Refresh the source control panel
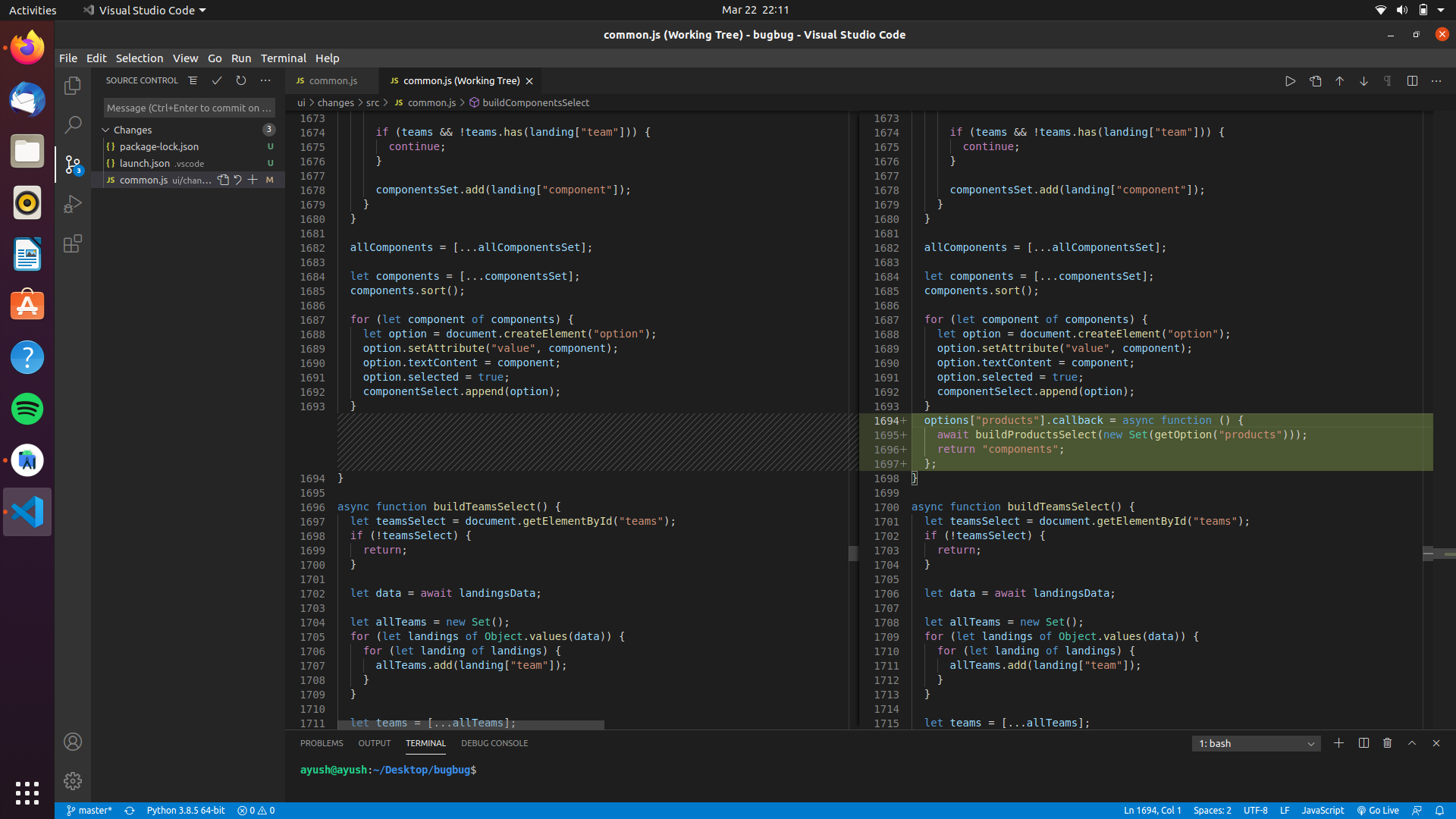The height and width of the screenshot is (819, 1456). (x=241, y=80)
